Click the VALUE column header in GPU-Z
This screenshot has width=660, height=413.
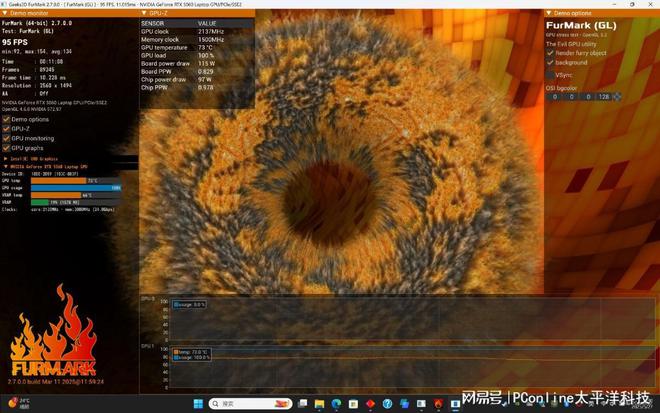pyautogui.click(x=207, y=24)
